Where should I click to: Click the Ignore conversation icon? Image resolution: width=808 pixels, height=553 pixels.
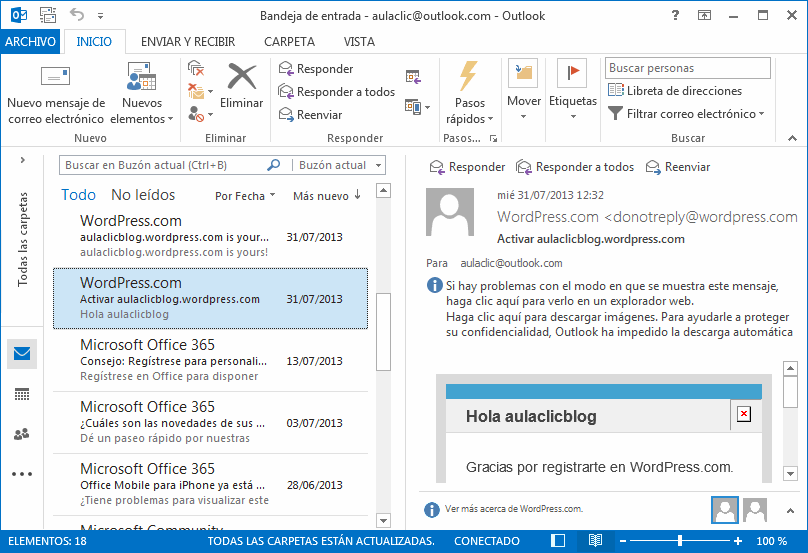196,69
